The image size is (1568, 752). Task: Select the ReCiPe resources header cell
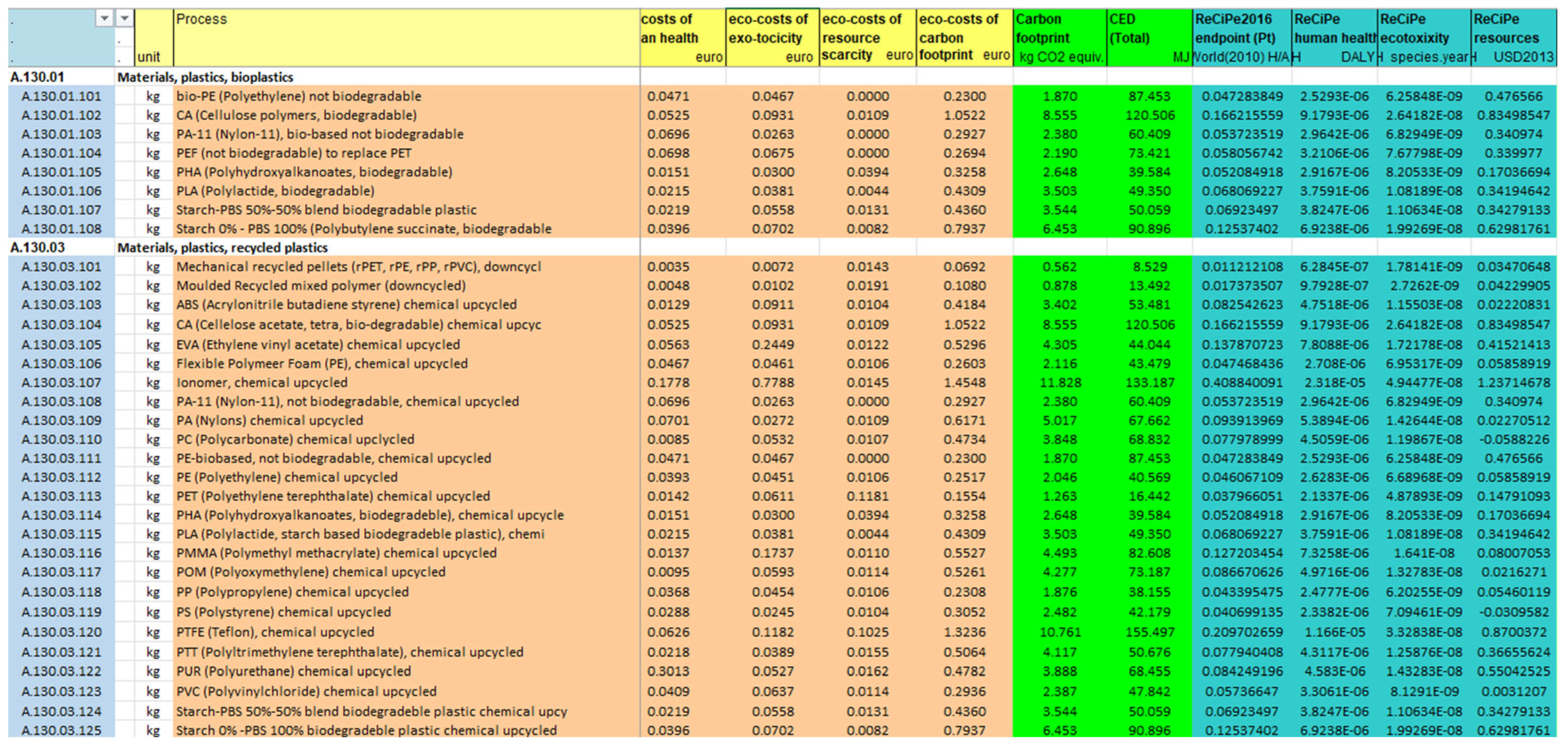(x=1513, y=37)
